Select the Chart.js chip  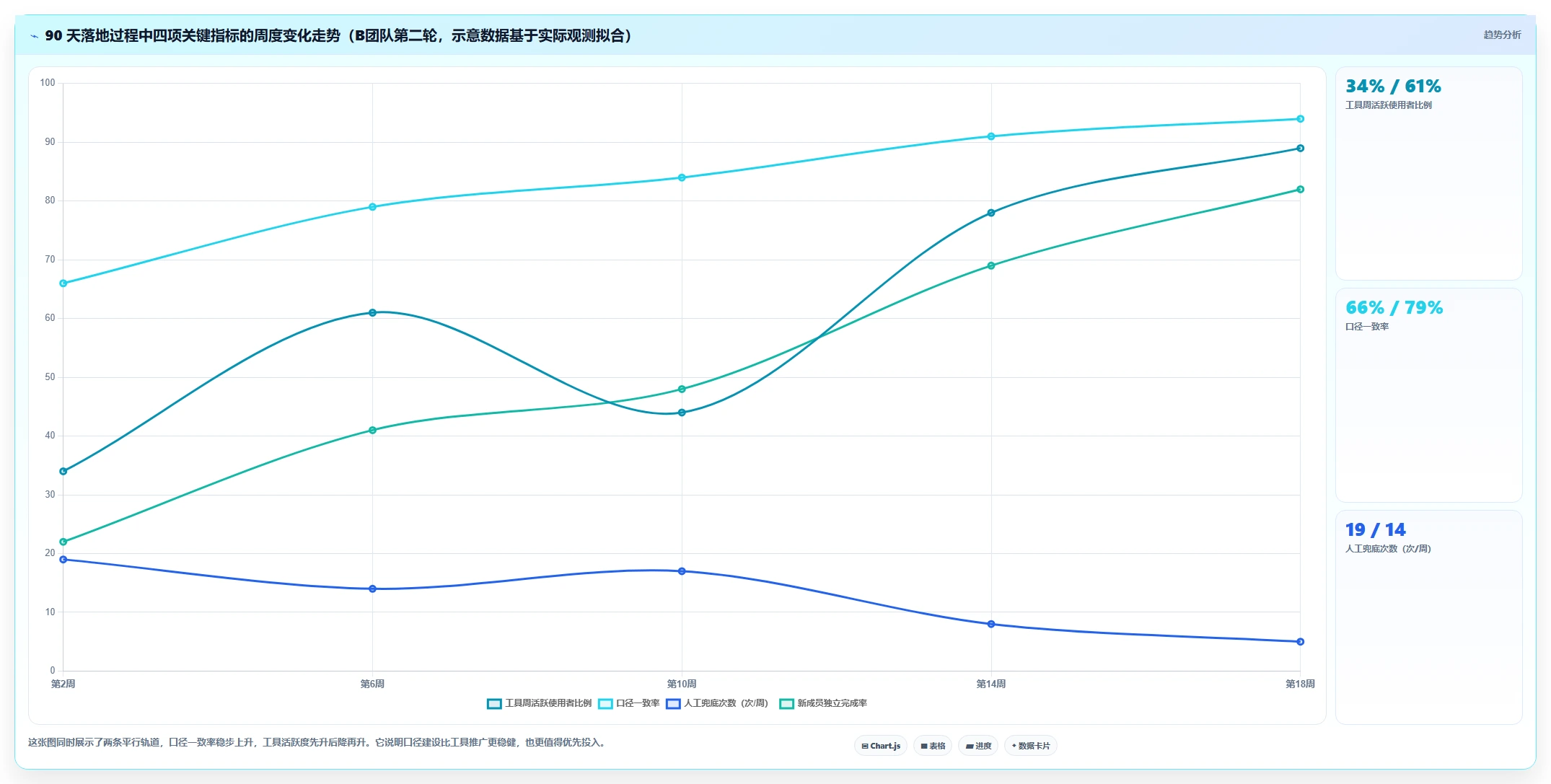(x=881, y=746)
